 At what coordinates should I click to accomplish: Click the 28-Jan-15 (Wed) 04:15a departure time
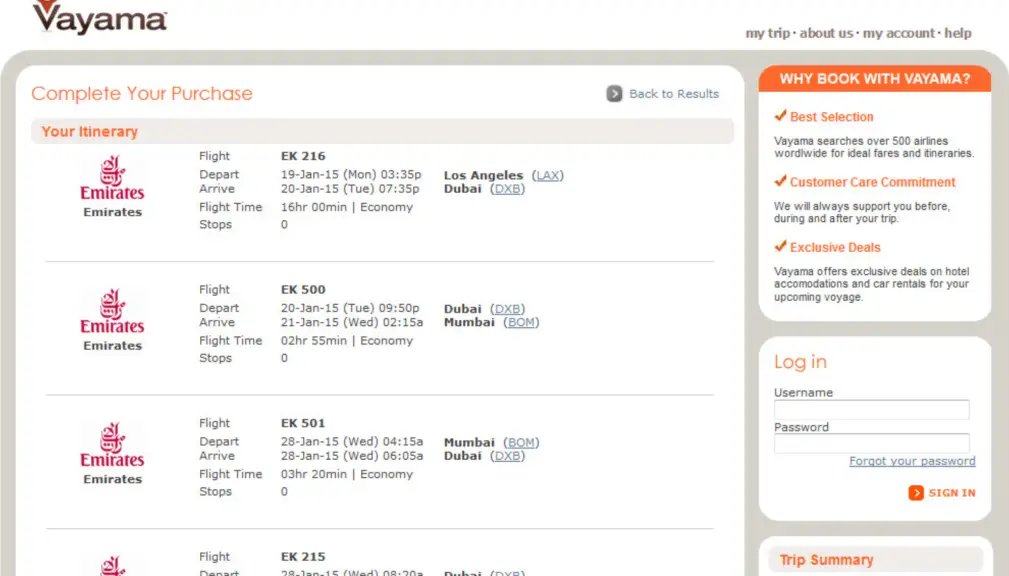click(x=351, y=442)
